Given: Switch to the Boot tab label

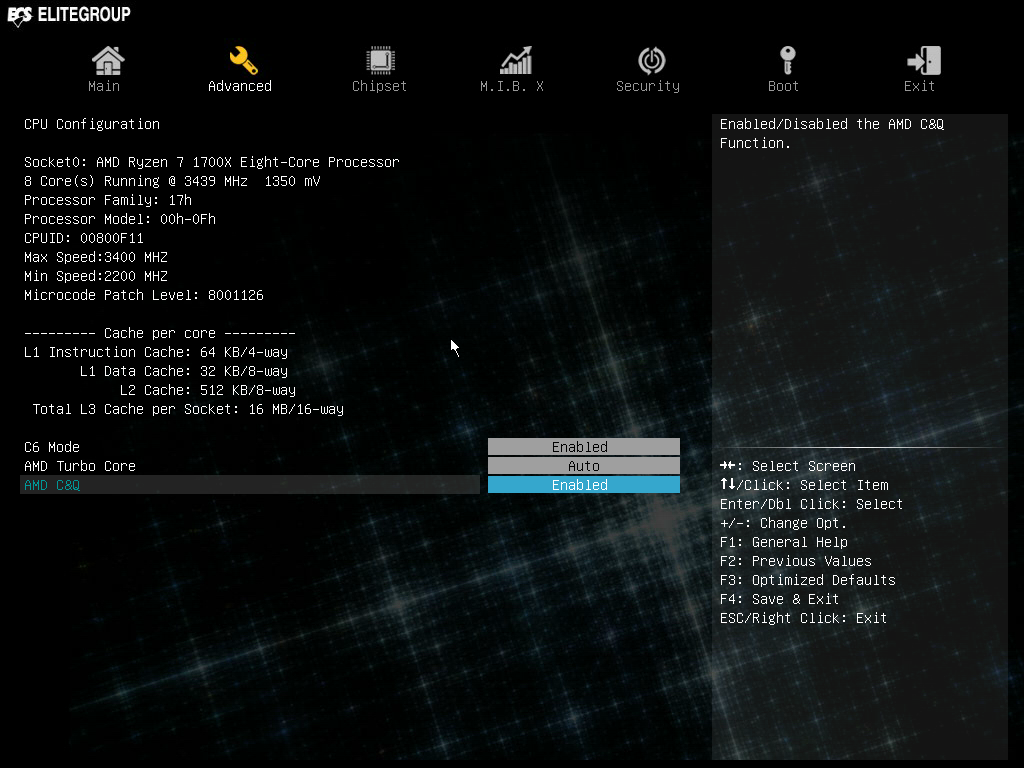Looking at the screenshot, I should (x=783, y=86).
